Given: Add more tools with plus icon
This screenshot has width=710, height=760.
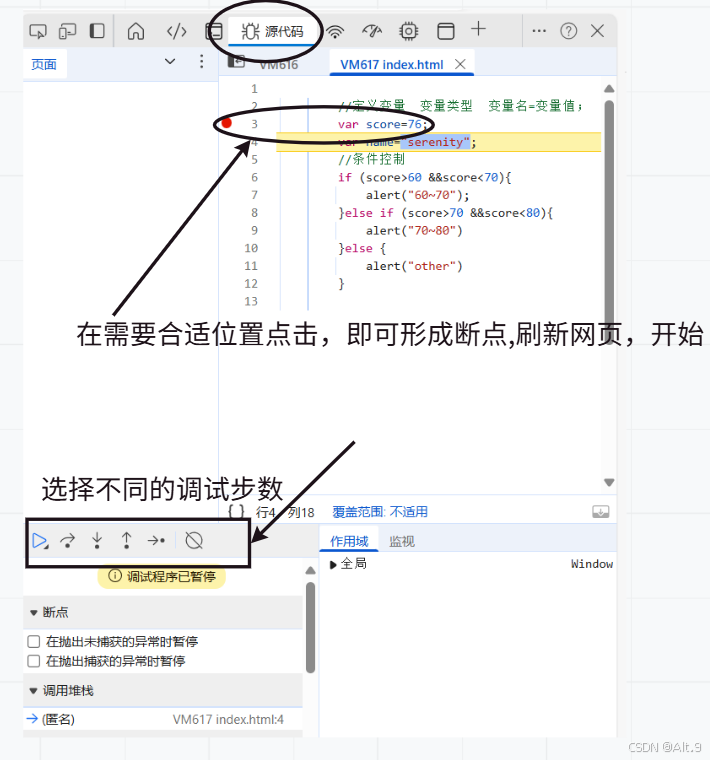Looking at the screenshot, I should 478,29.
